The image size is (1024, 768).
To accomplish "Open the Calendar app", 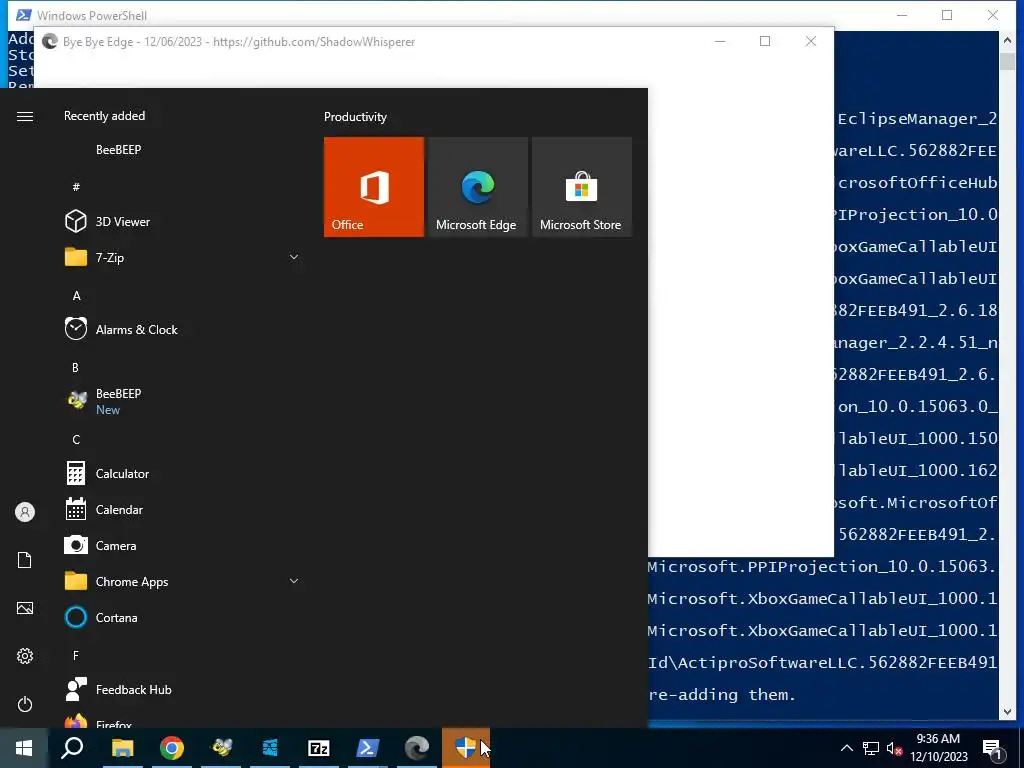I will click(182, 509).
